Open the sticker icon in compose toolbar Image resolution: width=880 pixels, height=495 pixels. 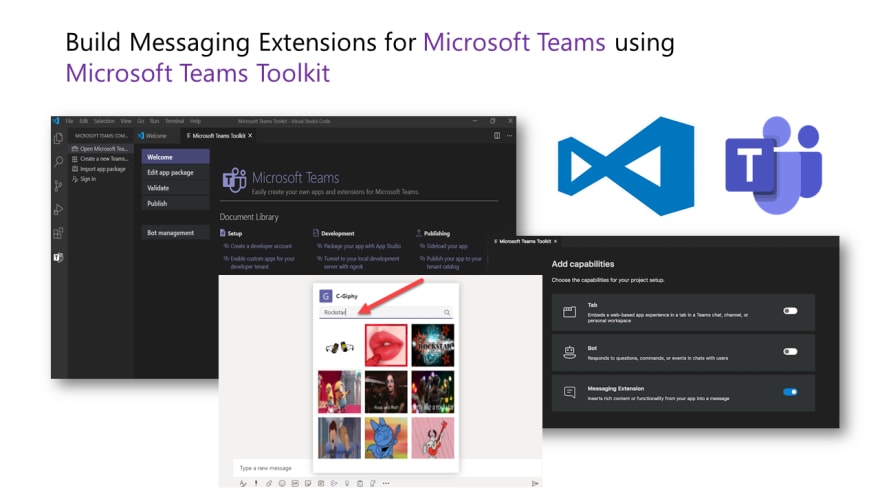(308, 483)
